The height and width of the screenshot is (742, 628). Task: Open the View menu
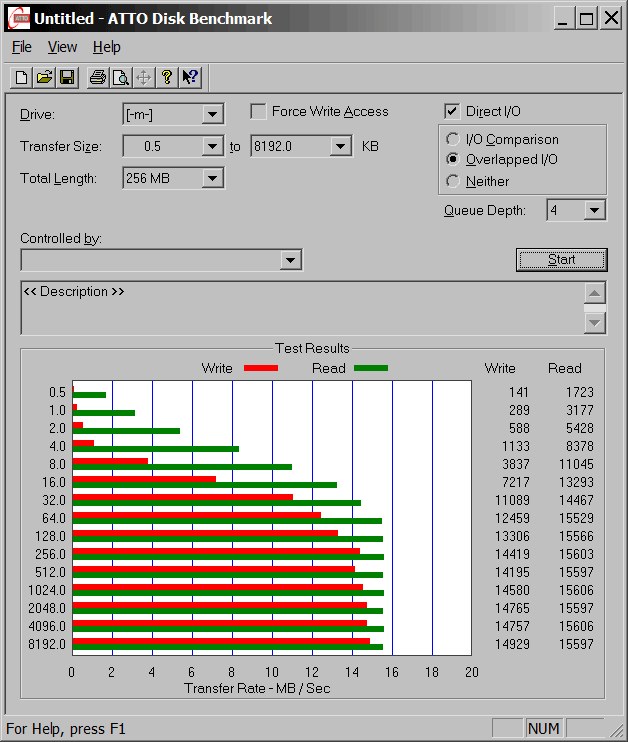tap(62, 47)
